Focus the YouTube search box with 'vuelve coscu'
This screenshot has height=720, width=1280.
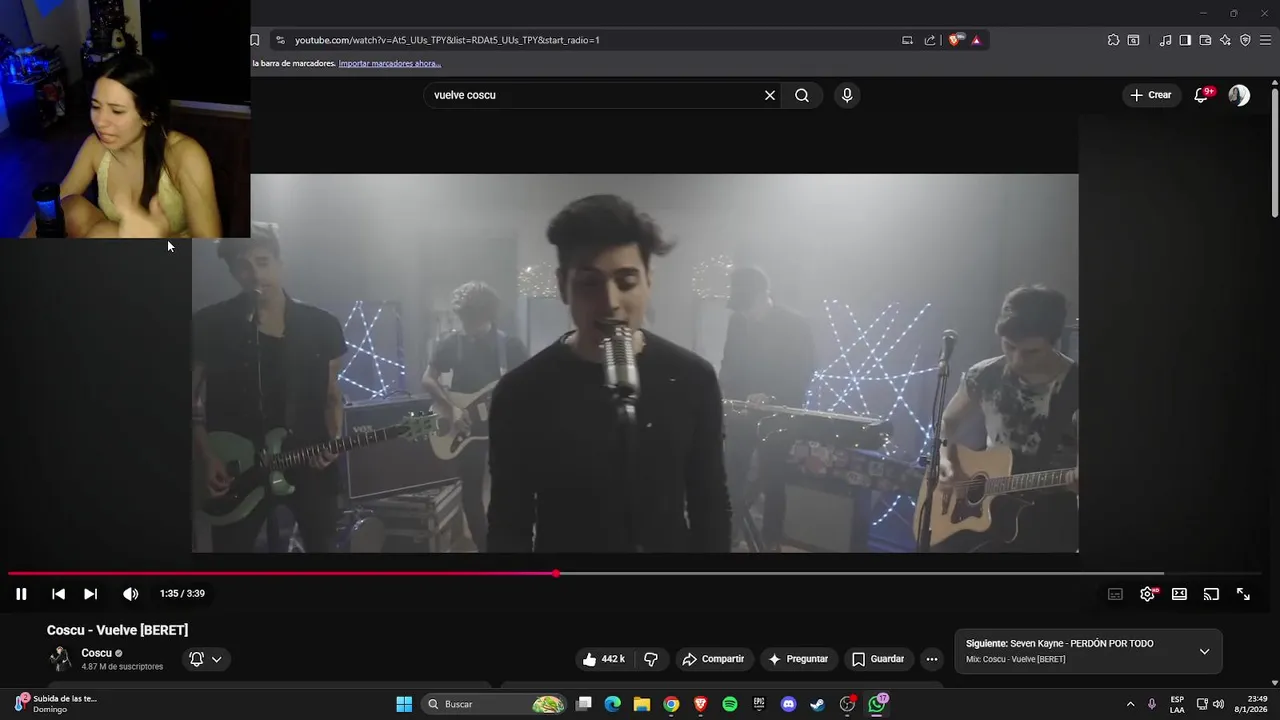click(594, 95)
